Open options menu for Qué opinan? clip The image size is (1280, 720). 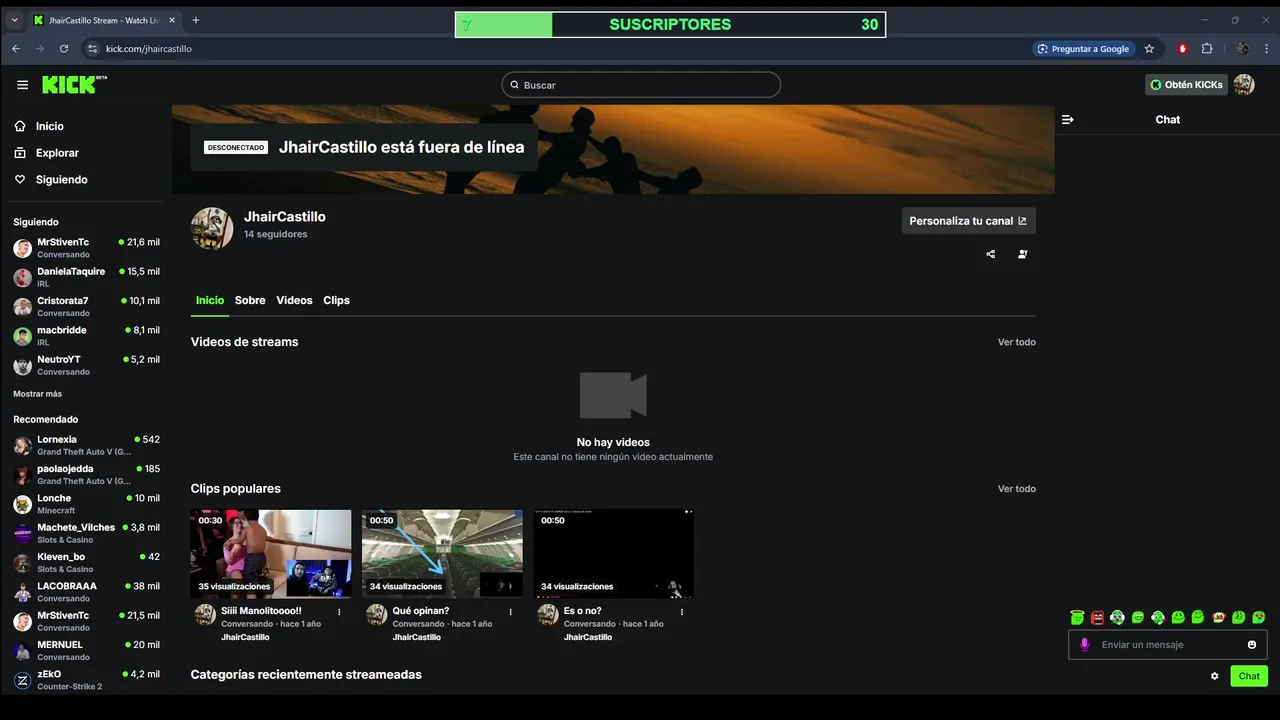click(511, 612)
